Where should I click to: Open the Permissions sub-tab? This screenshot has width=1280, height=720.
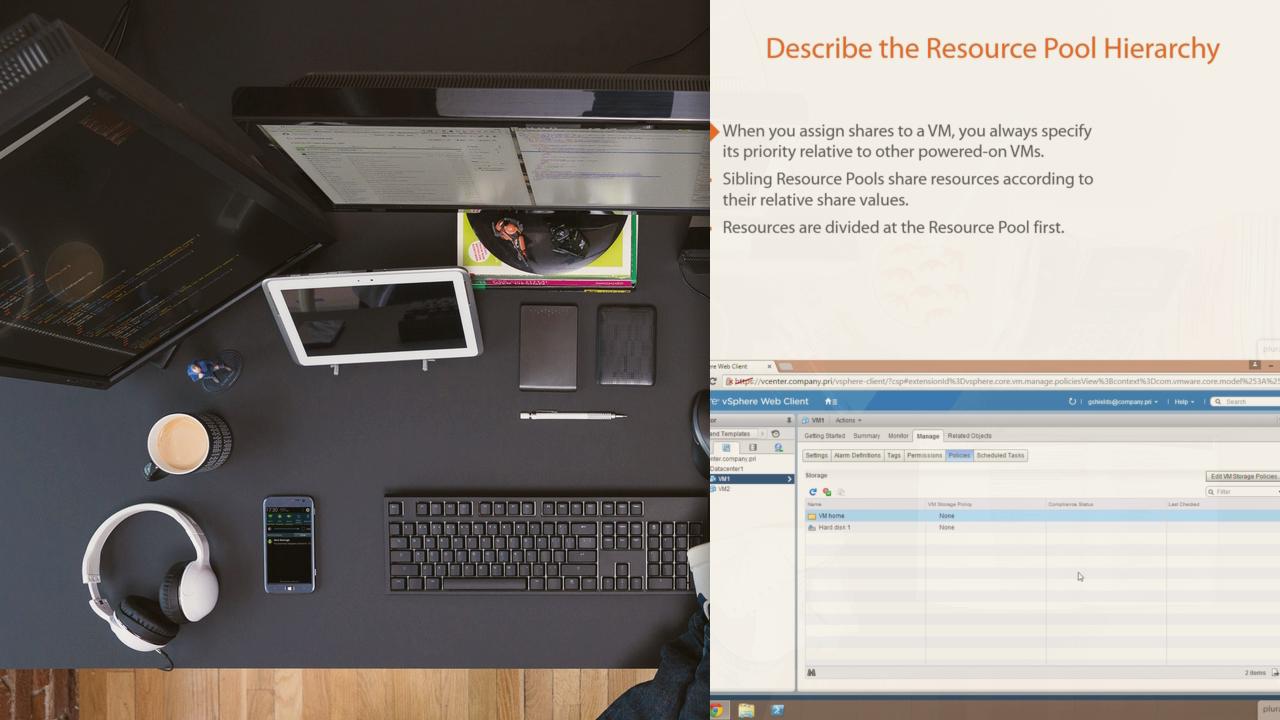click(x=924, y=455)
